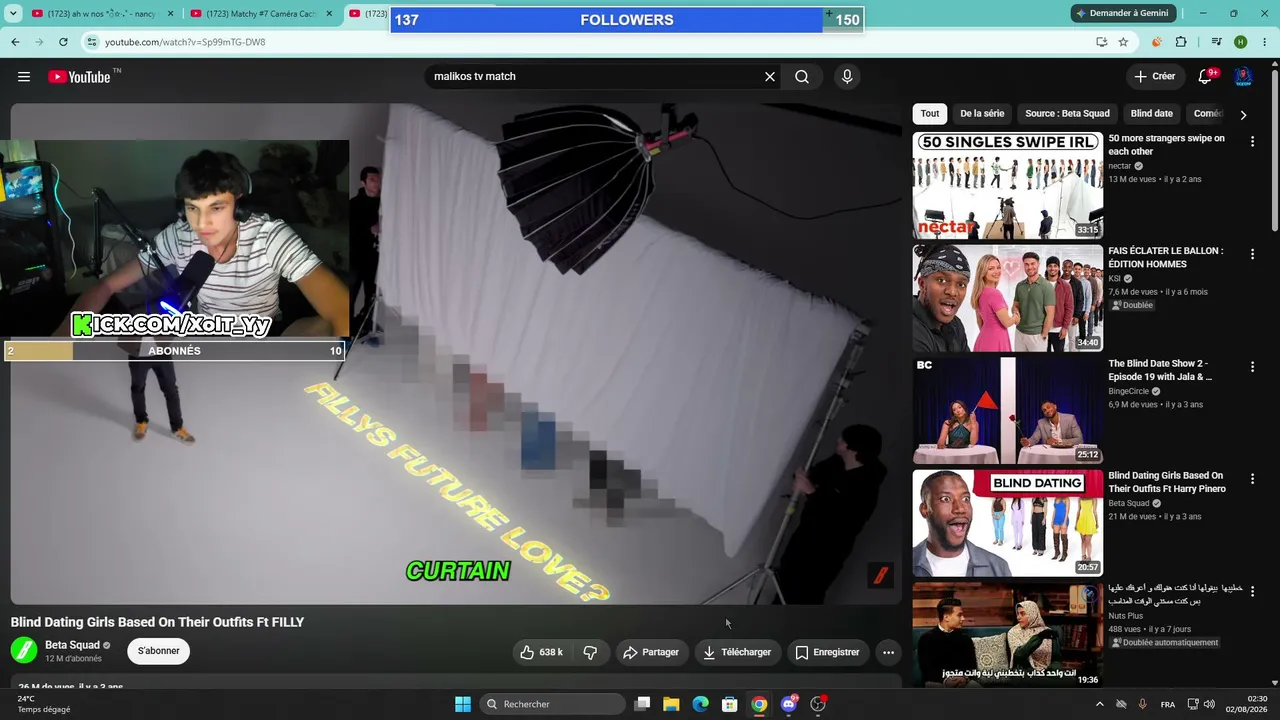Open the YouTube guide hamburger menu

coord(24,77)
